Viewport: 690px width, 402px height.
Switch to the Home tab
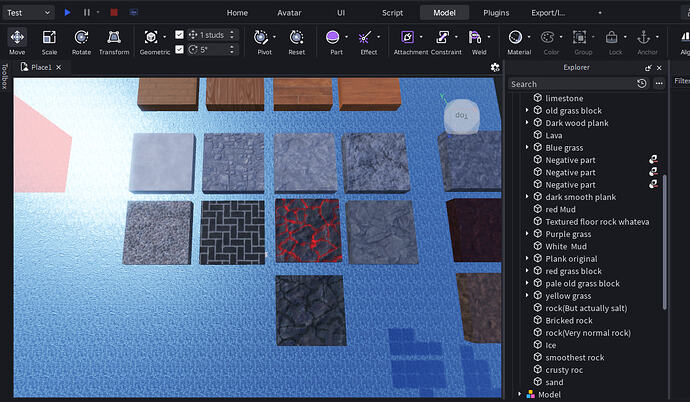[x=237, y=13]
